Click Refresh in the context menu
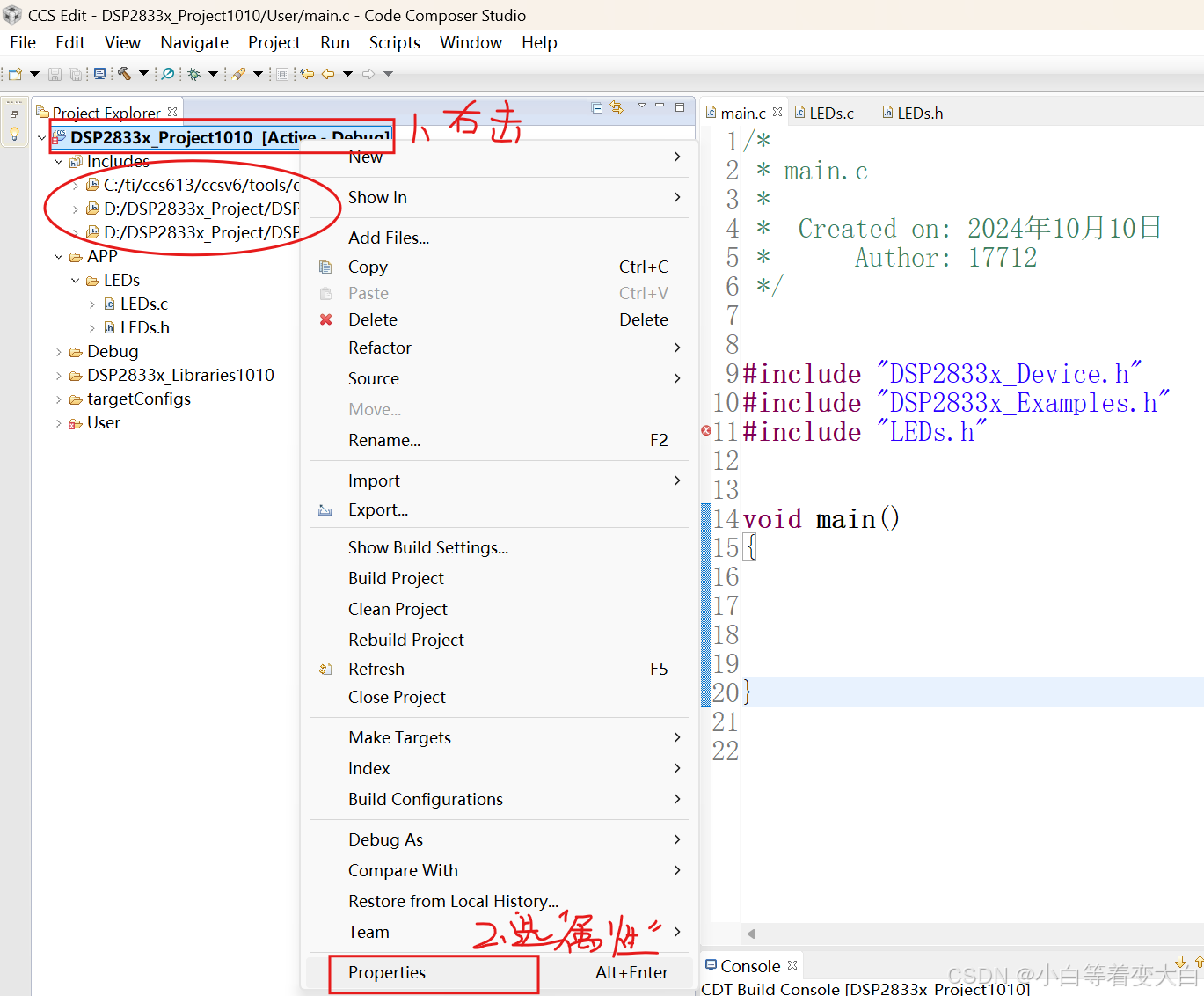Image resolution: width=1204 pixels, height=996 pixels. pyautogui.click(x=500, y=669)
